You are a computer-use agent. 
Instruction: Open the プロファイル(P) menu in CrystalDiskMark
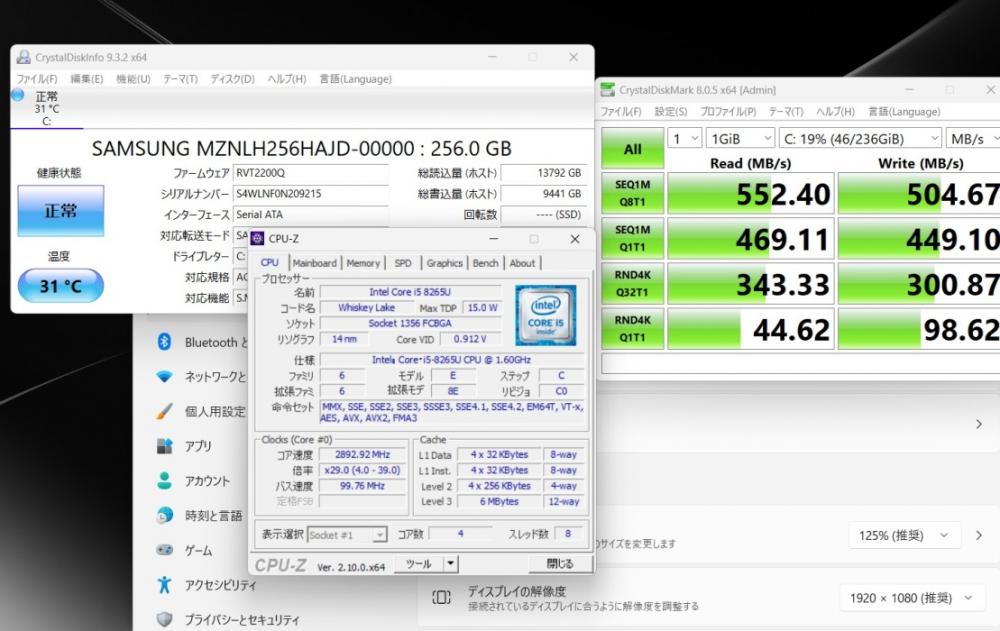pyautogui.click(x=728, y=112)
